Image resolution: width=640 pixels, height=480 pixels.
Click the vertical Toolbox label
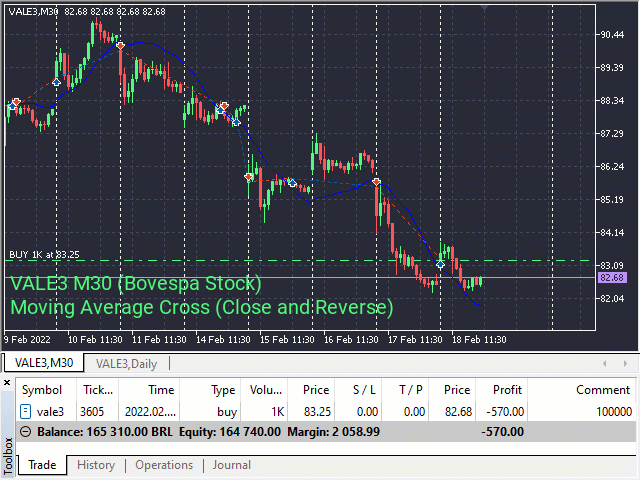click(8, 455)
